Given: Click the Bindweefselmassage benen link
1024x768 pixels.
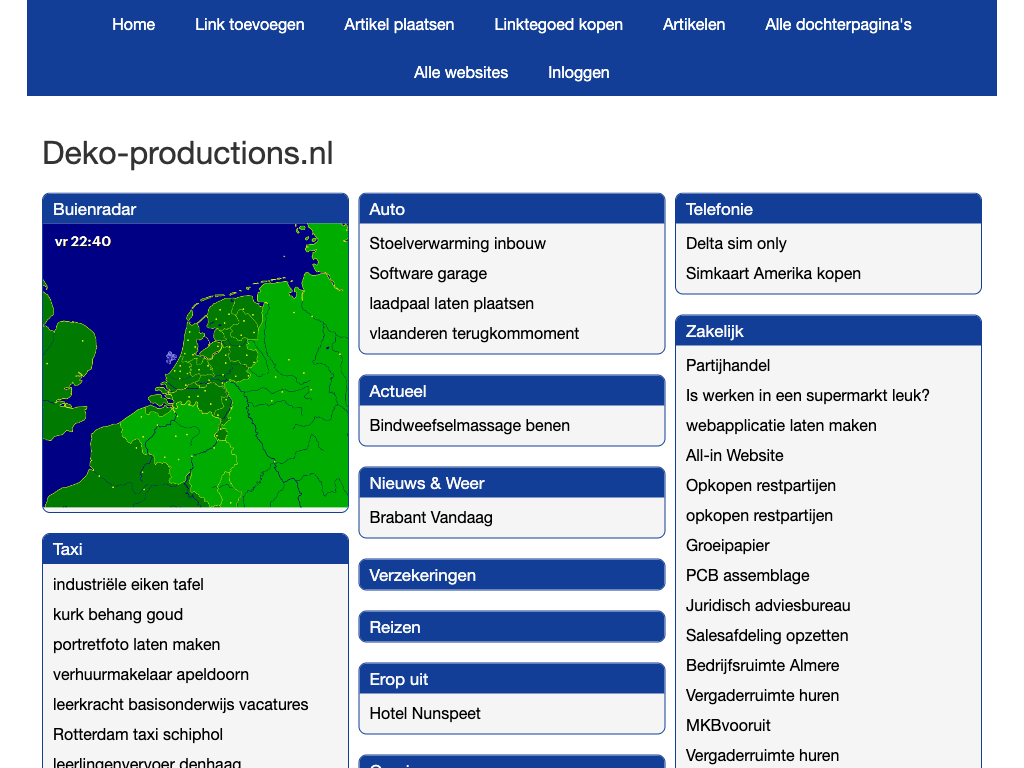Looking at the screenshot, I should point(469,425).
